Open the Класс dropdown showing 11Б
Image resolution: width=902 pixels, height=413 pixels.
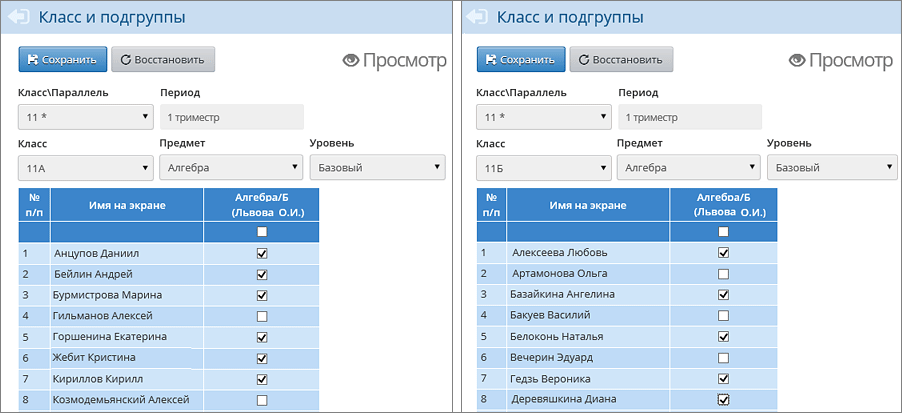coord(544,168)
